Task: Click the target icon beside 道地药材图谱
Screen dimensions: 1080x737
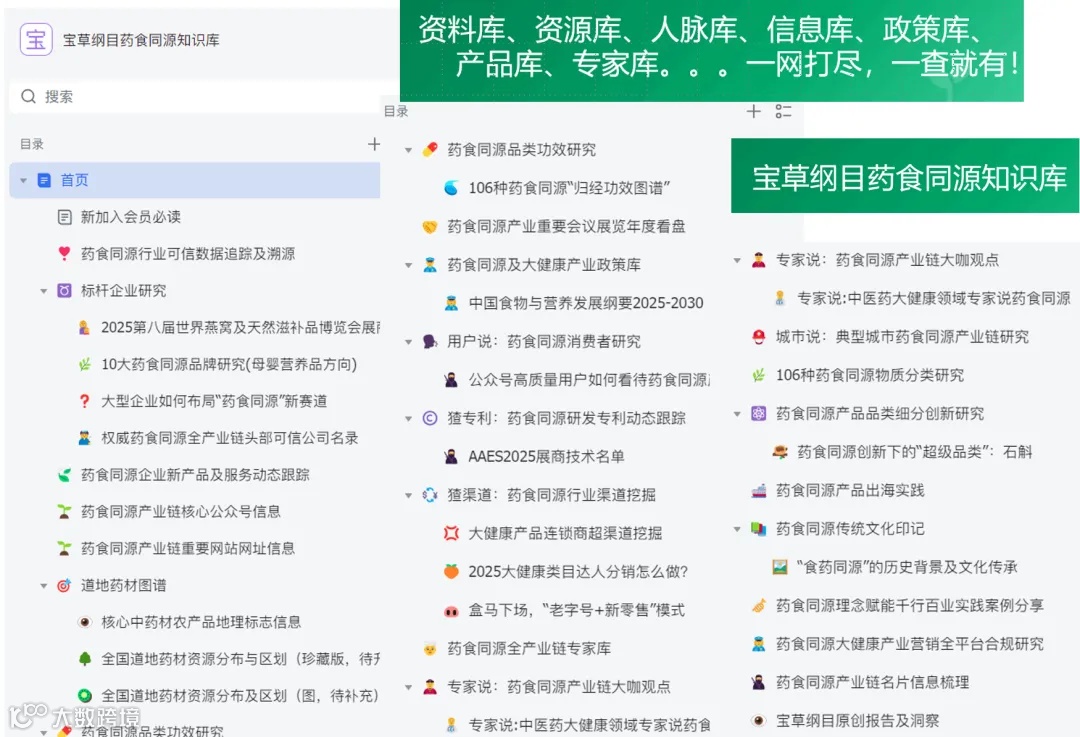Action: coord(64,585)
